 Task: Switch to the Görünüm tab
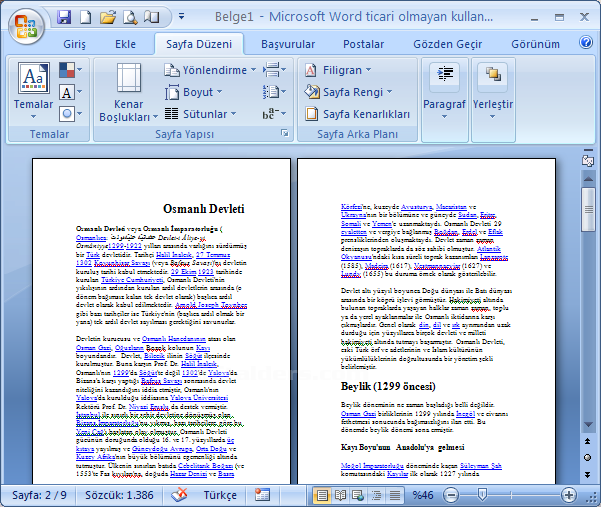click(535, 44)
